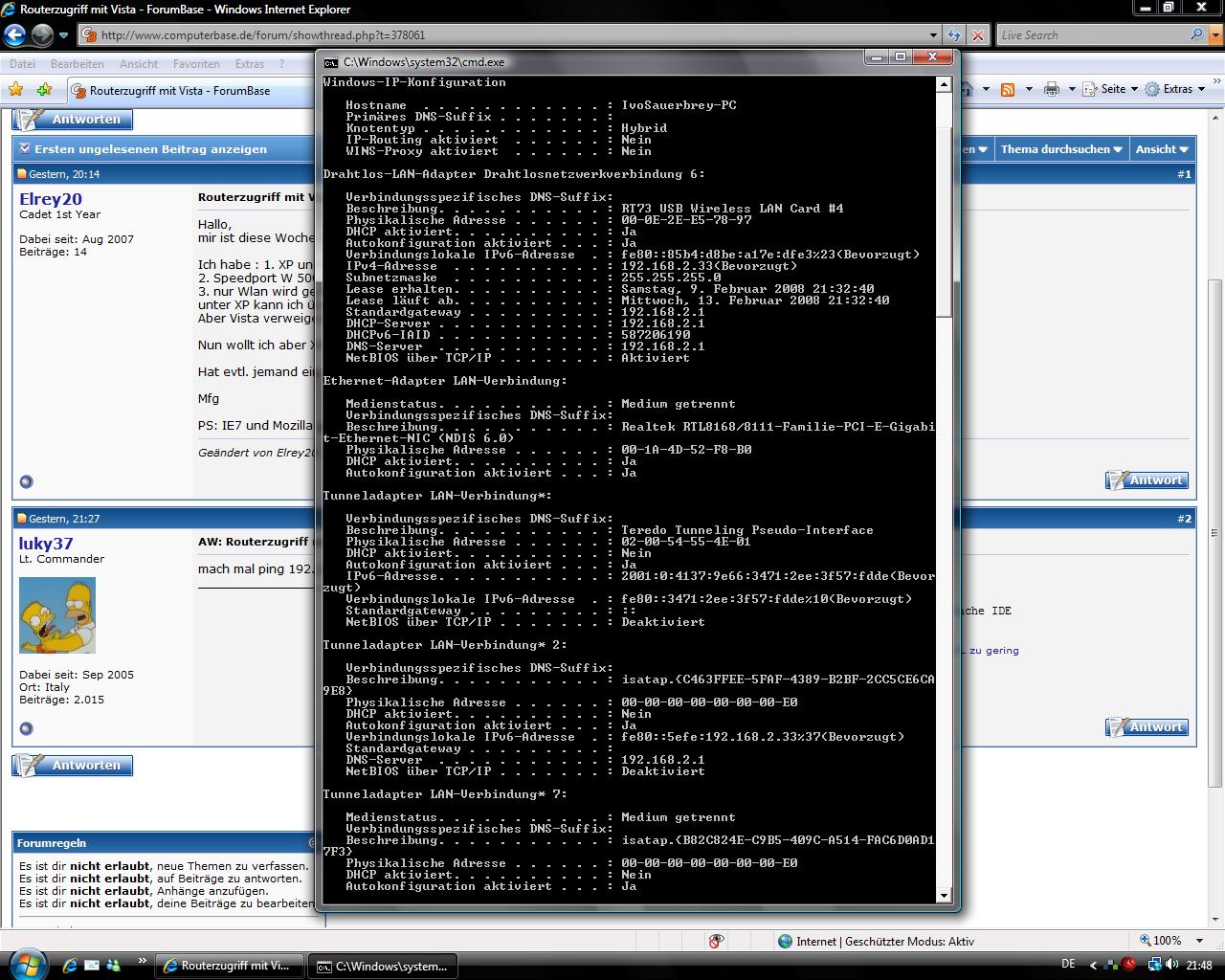Viewport: 1225px width, 980px height.
Task: Open the forum Ansicht dropdown in thread bar
Action: 1162,149
